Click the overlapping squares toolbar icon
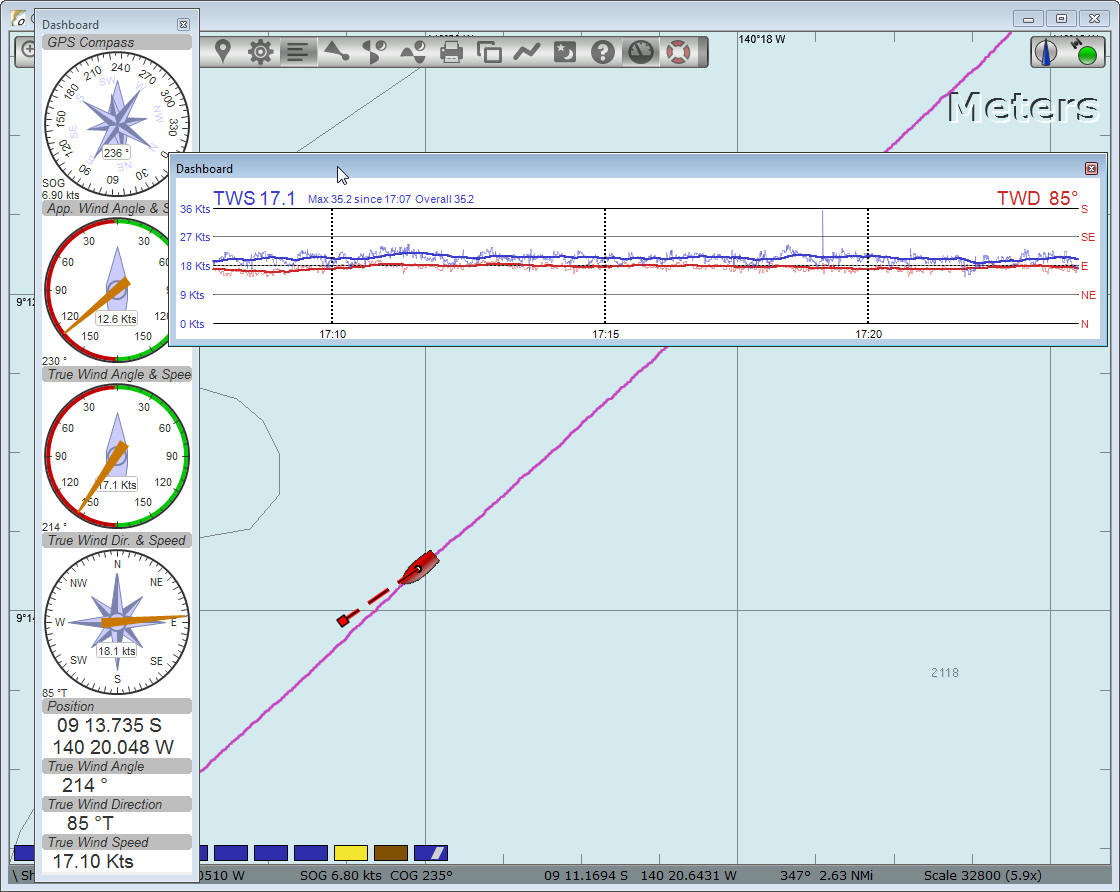Screen dimensions: 1120x892 489,52
